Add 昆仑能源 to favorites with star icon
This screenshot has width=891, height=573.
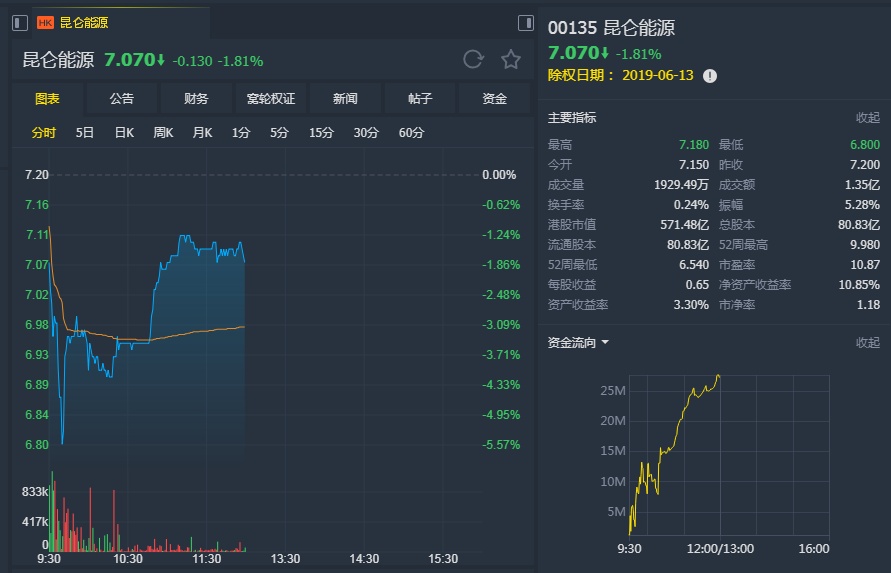[510, 60]
